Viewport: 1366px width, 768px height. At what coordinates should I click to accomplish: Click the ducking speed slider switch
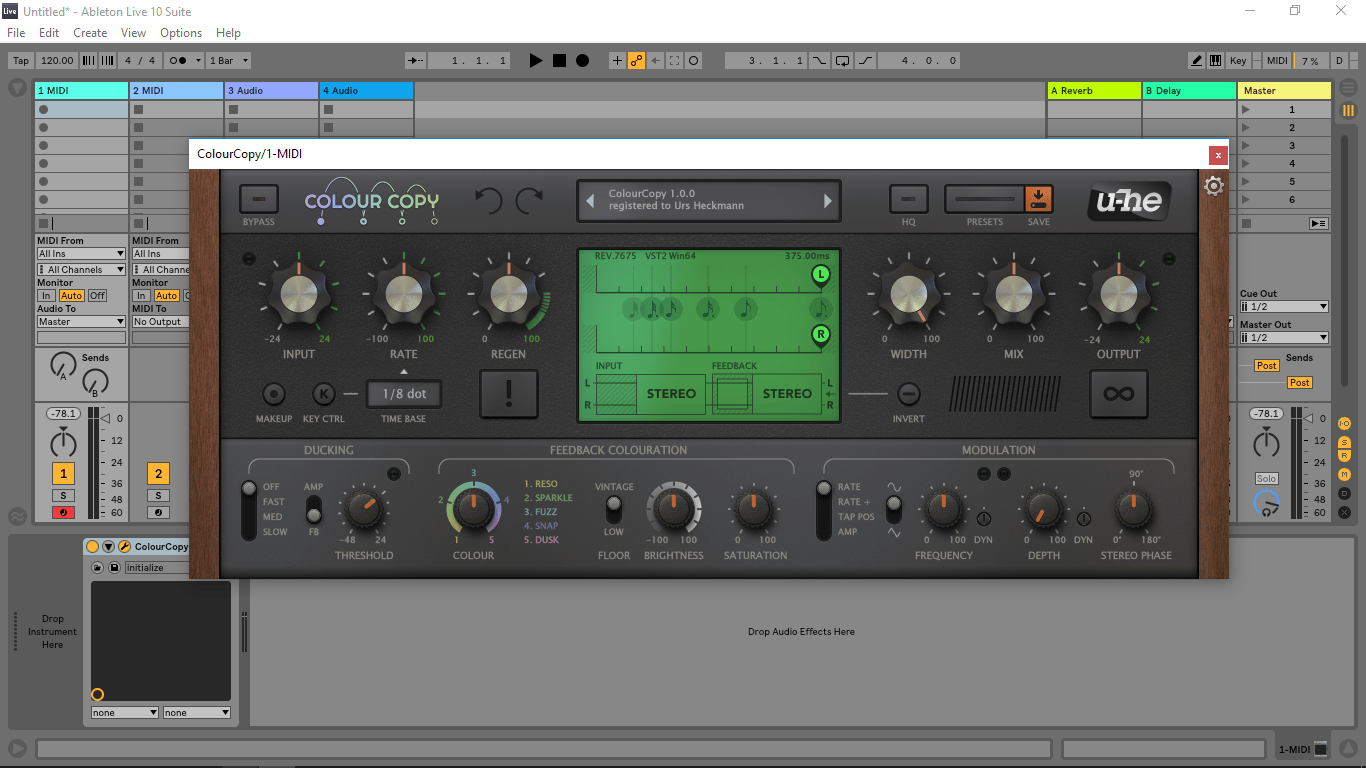pyautogui.click(x=249, y=510)
